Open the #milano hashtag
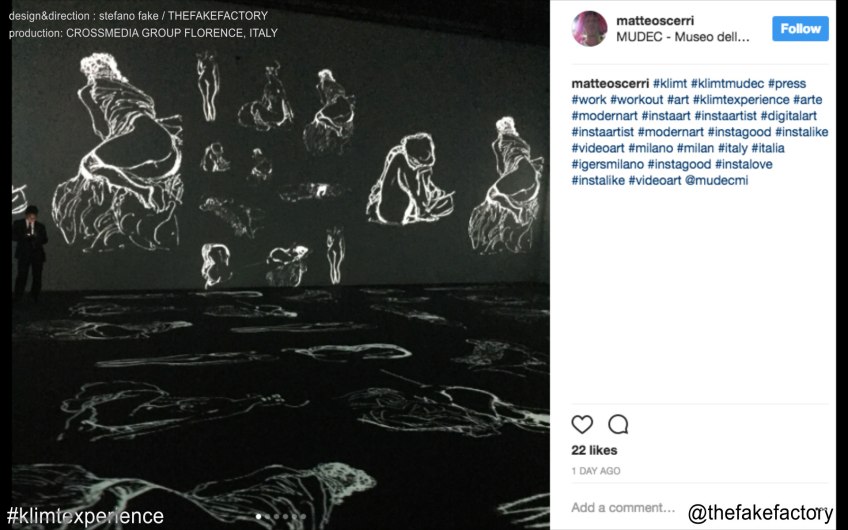The height and width of the screenshot is (530, 848). click(x=651, y=148)
